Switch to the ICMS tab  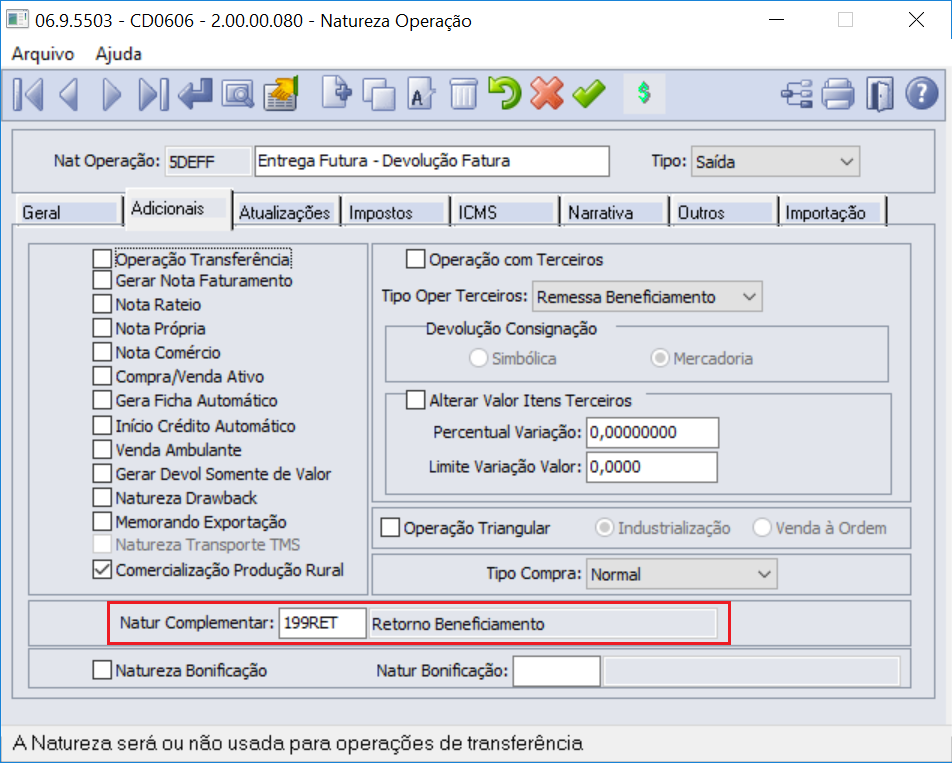pos(505,212)
